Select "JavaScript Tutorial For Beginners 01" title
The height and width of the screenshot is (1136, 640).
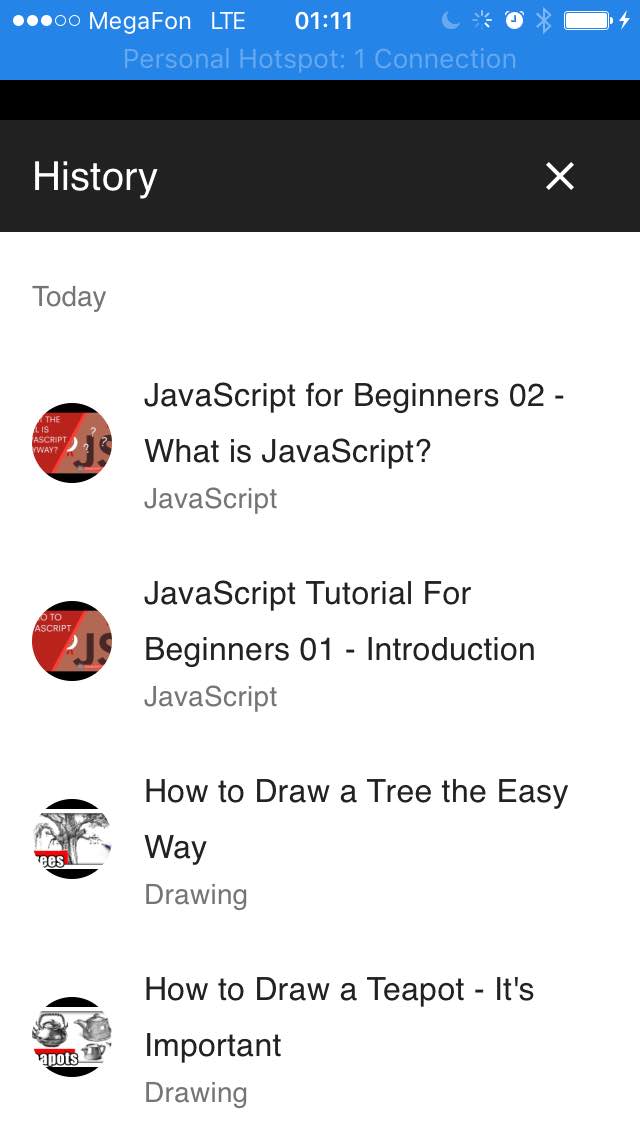(x=339, y=621)
